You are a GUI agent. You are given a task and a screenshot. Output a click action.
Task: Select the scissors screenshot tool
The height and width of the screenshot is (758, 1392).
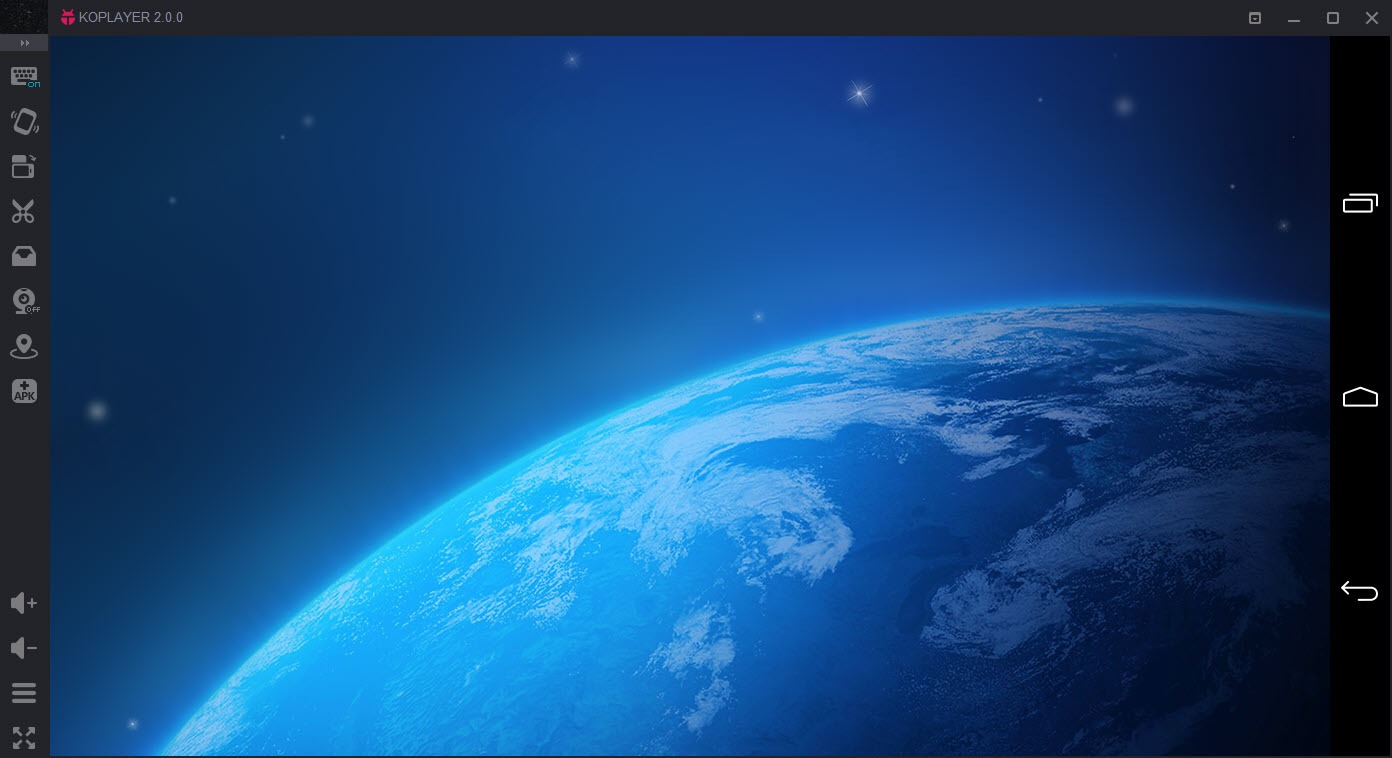[24, 212]
